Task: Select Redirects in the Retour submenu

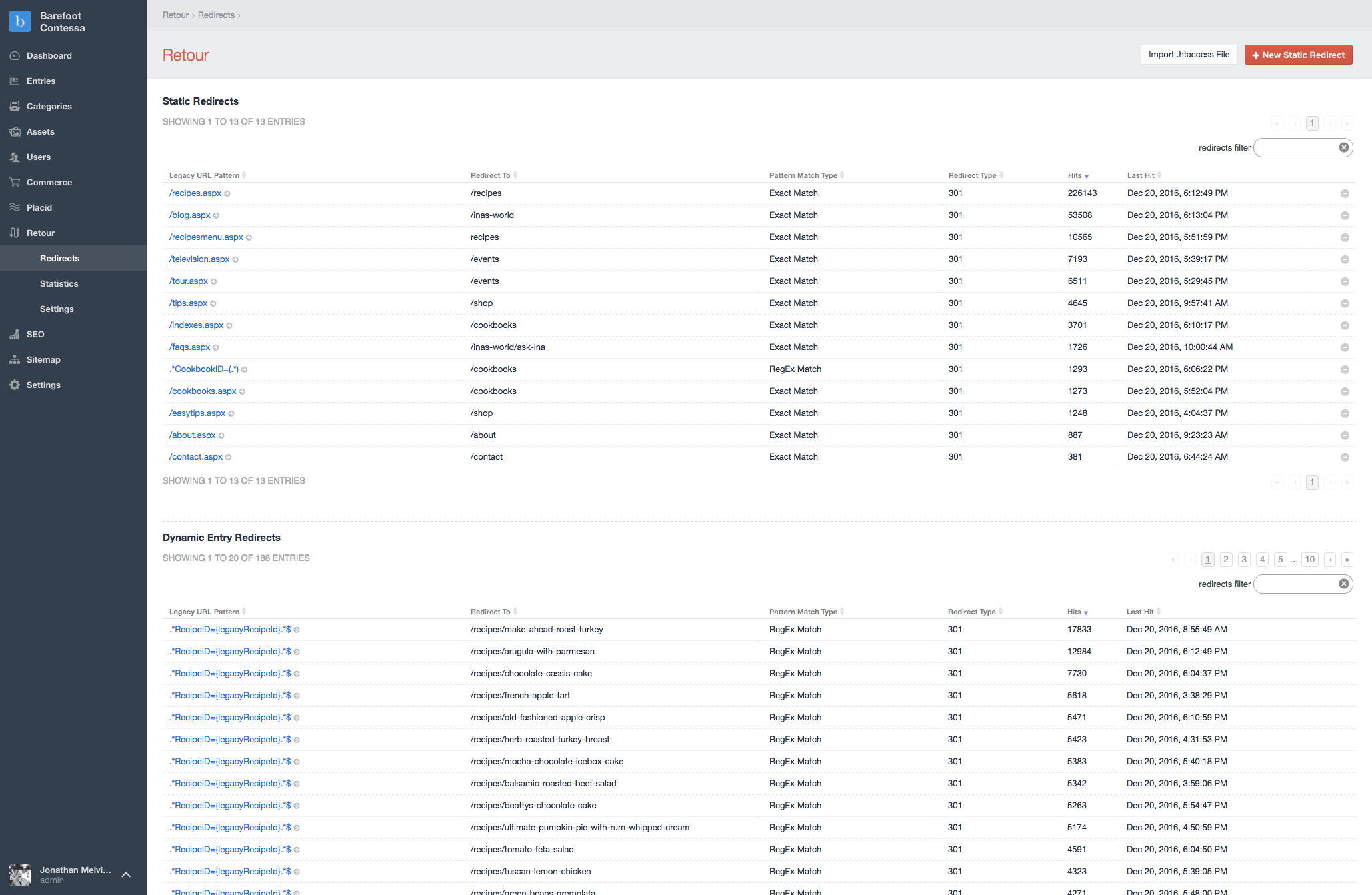Action: coord(59,259)
